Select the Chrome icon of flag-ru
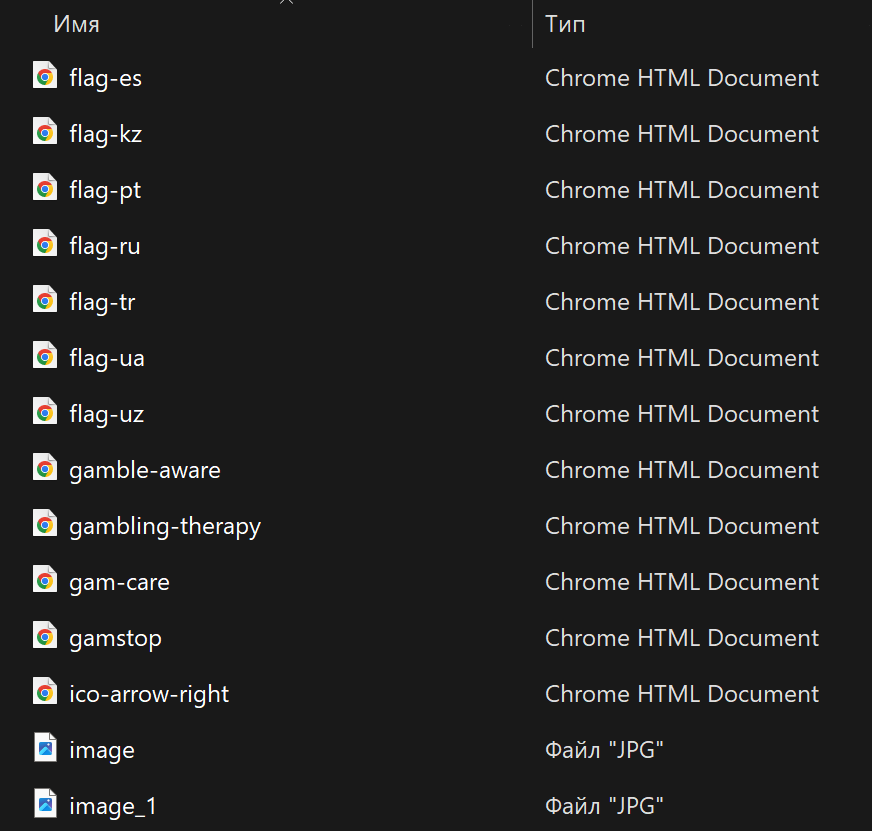 pyautogui.click(x=45, y=245)
